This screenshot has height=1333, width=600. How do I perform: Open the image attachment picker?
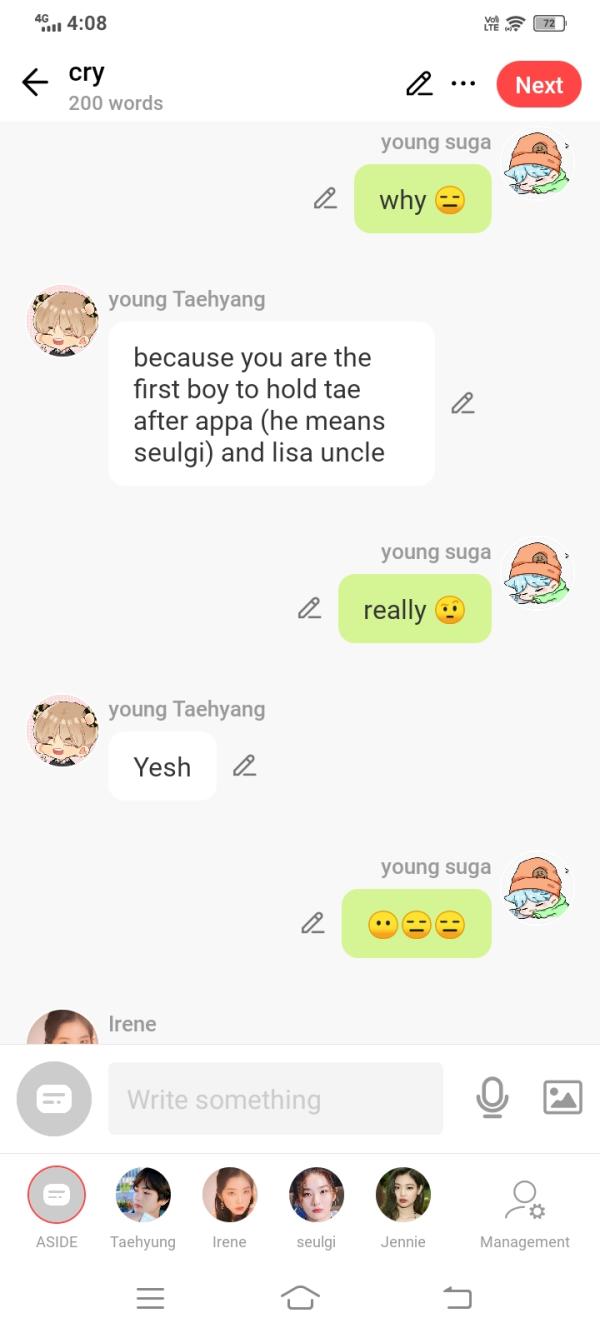(x=562, y=1098)
